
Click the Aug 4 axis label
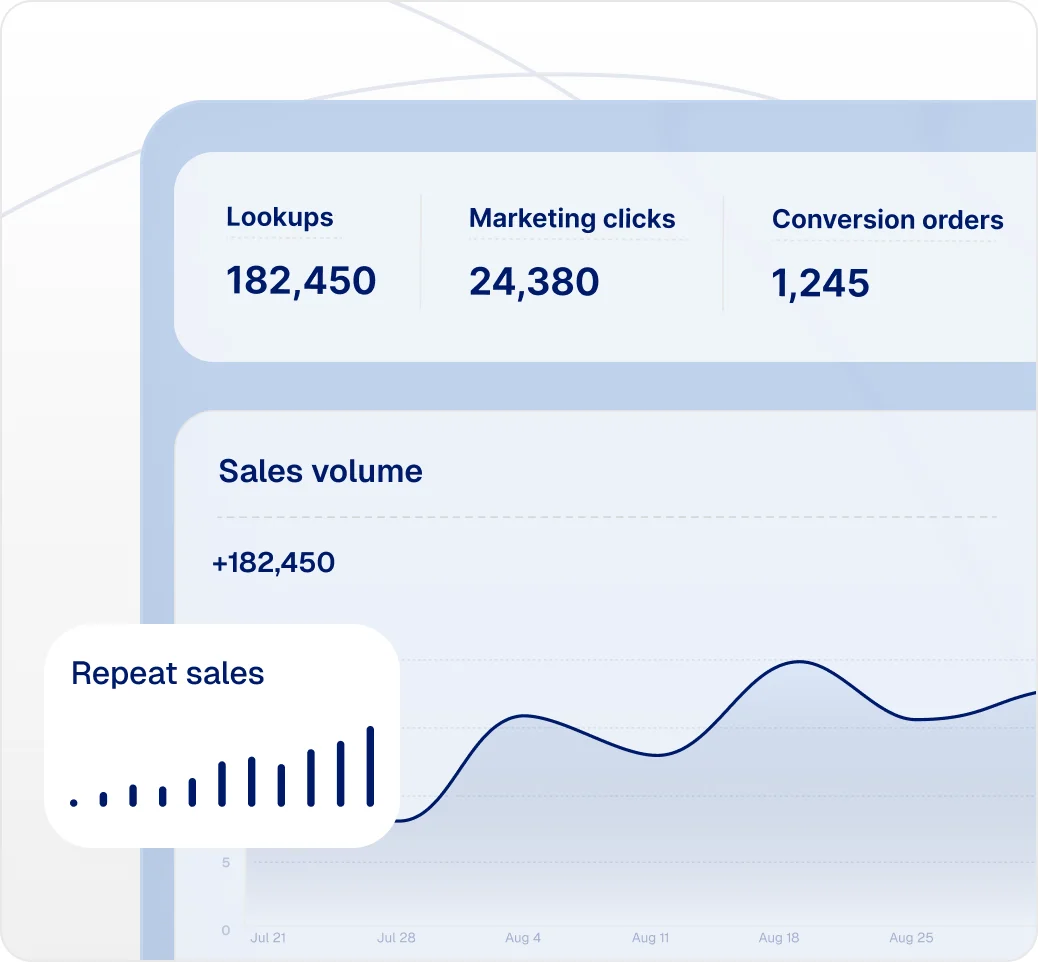523,938
